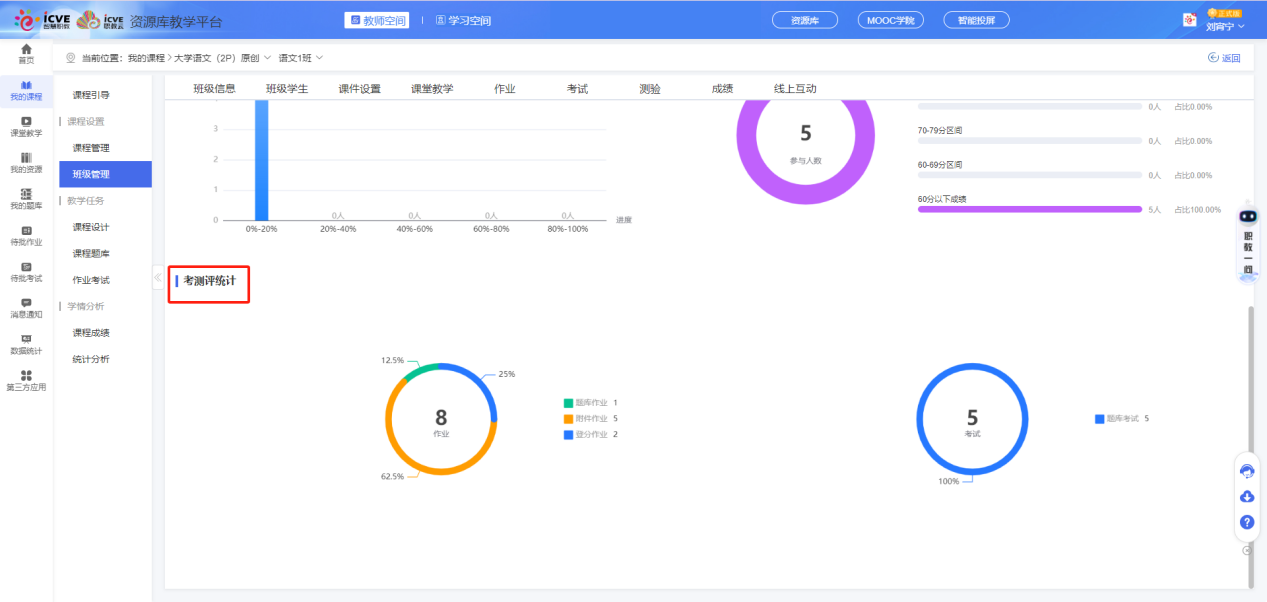1267x602 pixels.
Task: Toggle the 题库考试 legend item
Action: pyautogui.click(x=1121, y=419)
